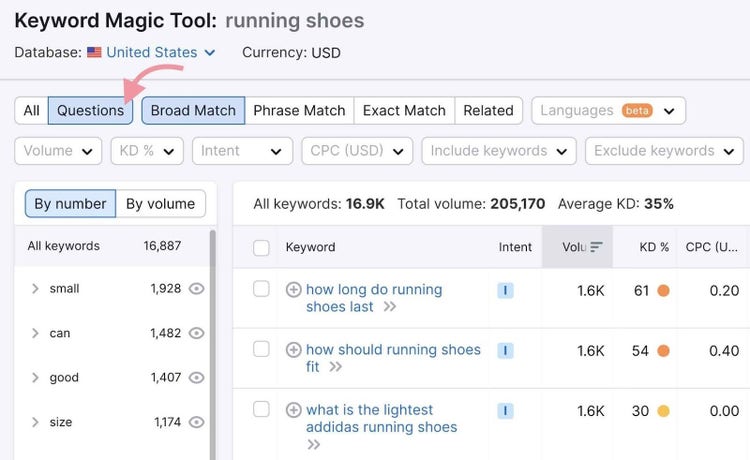This screenshot has width=750, height=460.
Task: Click the 'running shoes' title text
Action: click(x=295, y=21)
